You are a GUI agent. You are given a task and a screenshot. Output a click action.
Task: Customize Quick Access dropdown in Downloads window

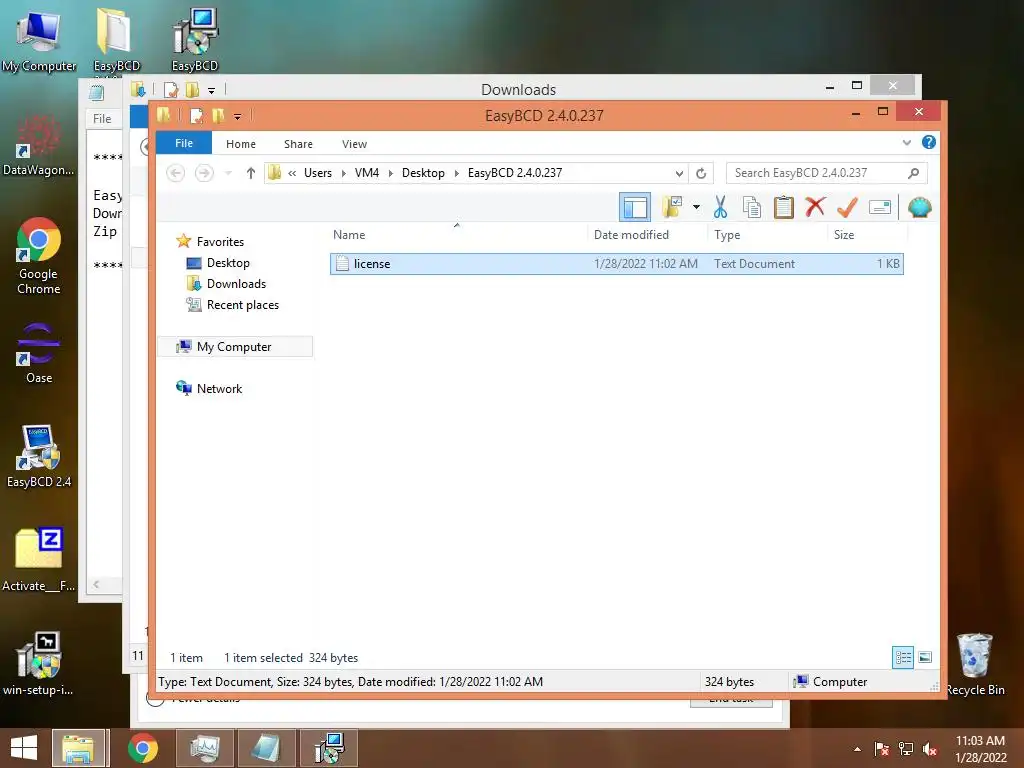(x=212, y=91)
